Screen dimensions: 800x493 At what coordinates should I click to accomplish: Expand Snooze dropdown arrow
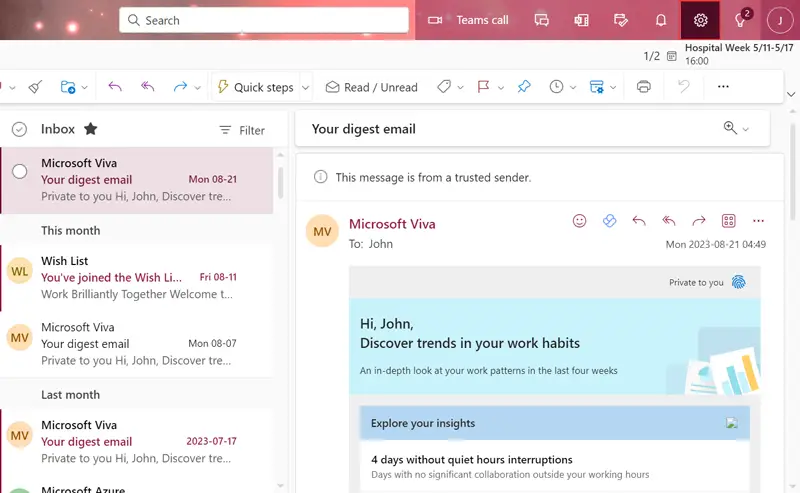click(573, 88)
